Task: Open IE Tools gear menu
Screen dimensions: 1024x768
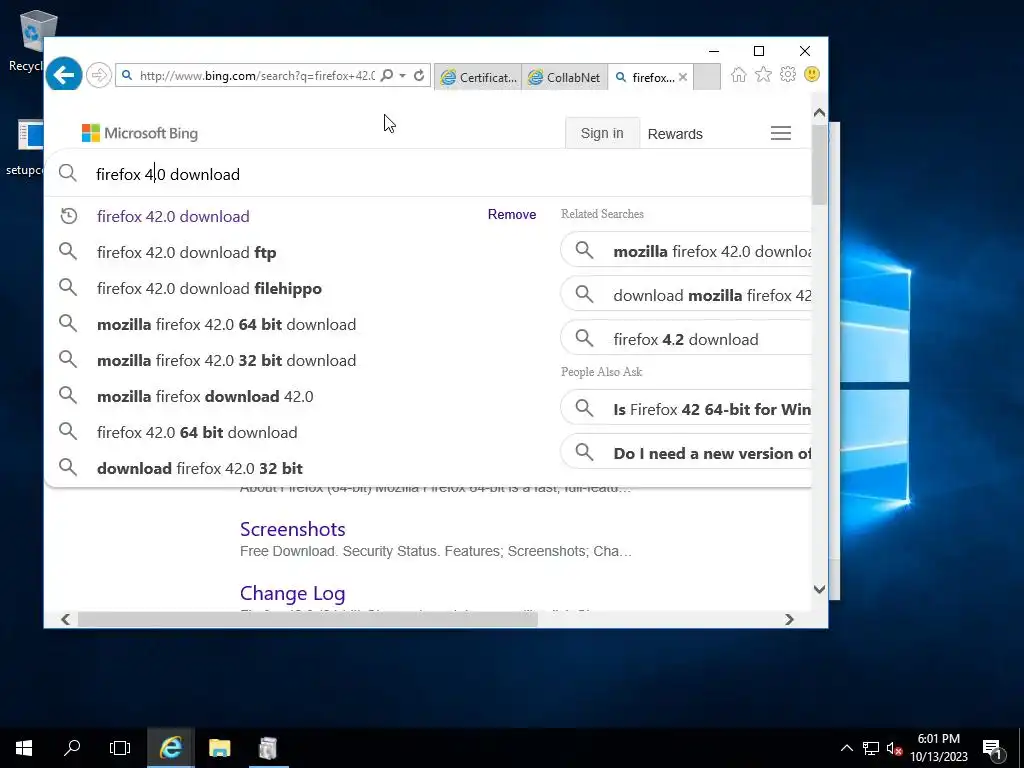Action: point(788,74)
